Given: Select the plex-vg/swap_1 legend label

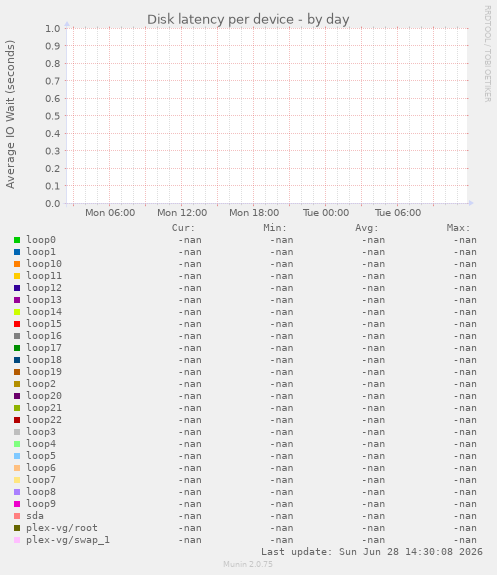Looking at the screenshot, I should tap(68, 540).
